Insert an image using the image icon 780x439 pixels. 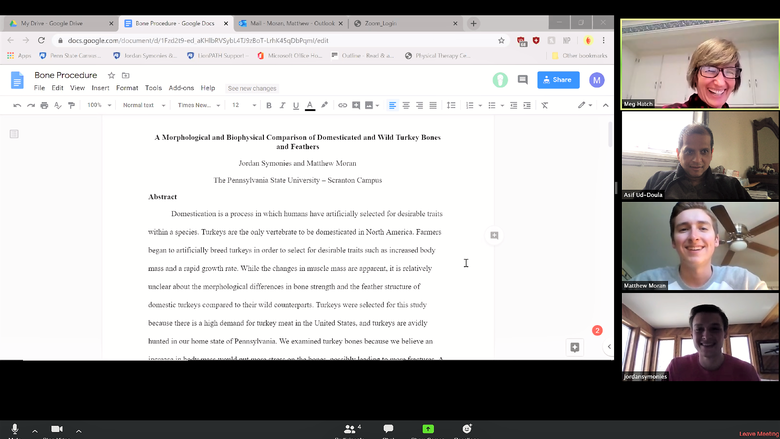pos(369,105)
